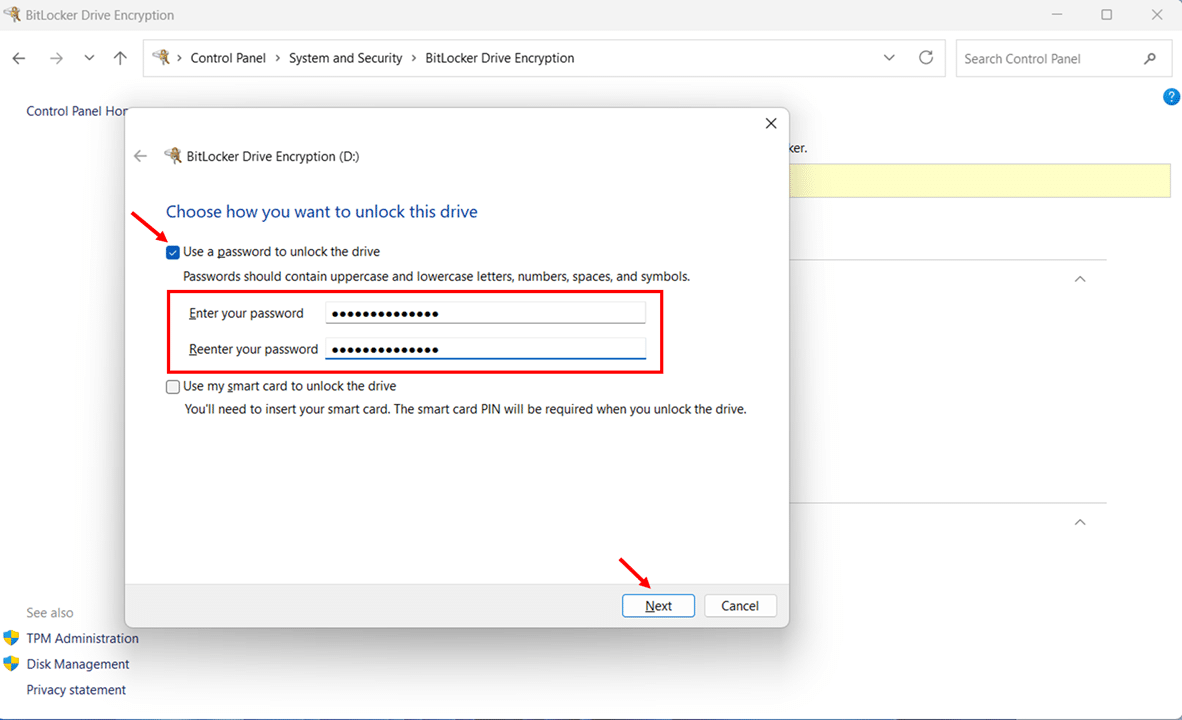Screen dimensions: 1182x720
Task: Go up one level with up arrow
Action: point(120,58)
